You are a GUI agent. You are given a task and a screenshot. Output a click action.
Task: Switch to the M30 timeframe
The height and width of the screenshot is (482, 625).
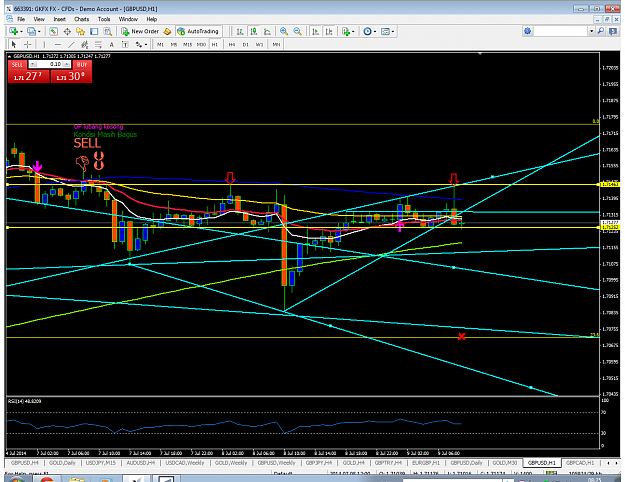pos(201,44)
